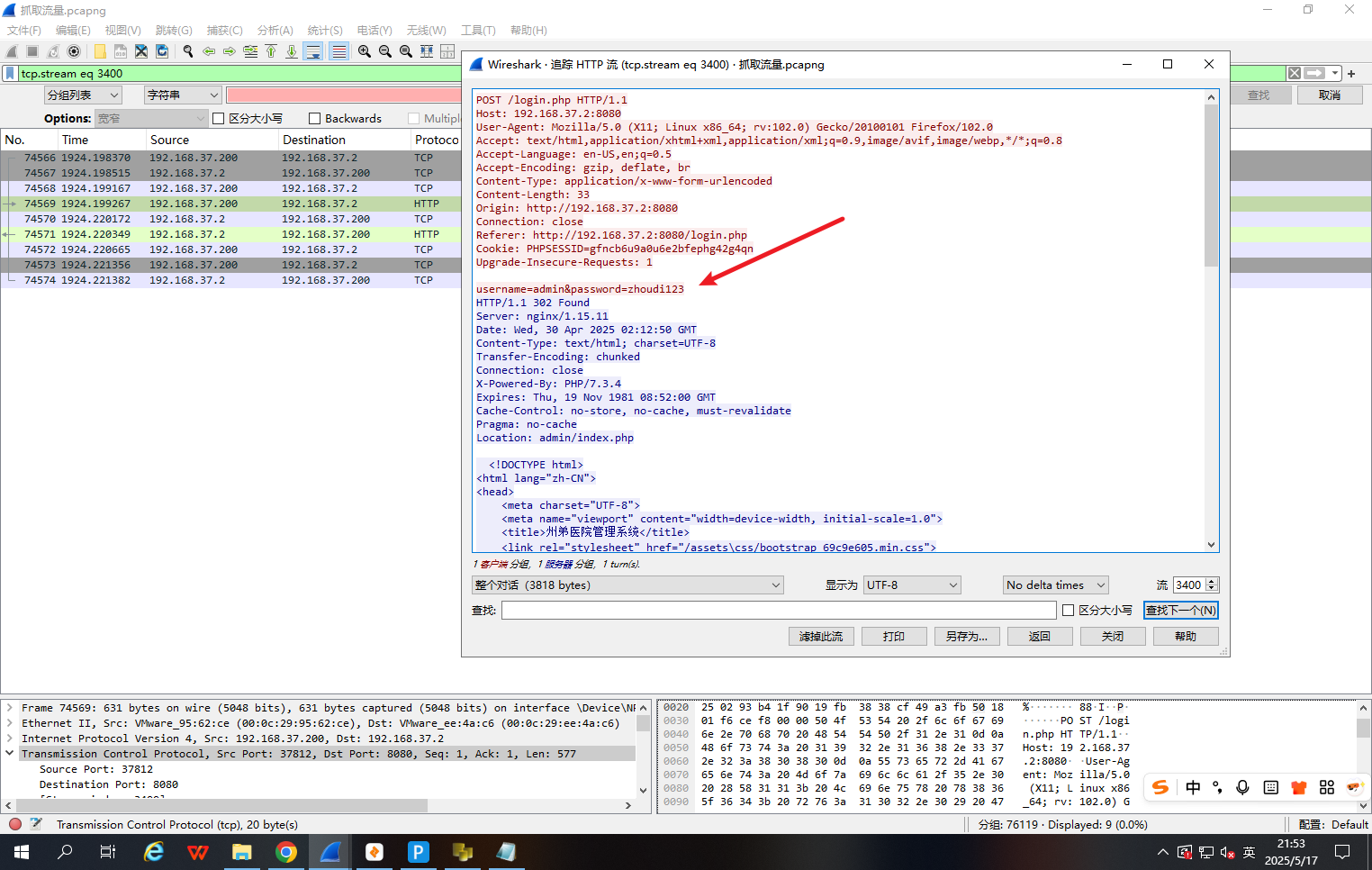
Task: Apply the display filter arrow
Action: point(1315,73)
